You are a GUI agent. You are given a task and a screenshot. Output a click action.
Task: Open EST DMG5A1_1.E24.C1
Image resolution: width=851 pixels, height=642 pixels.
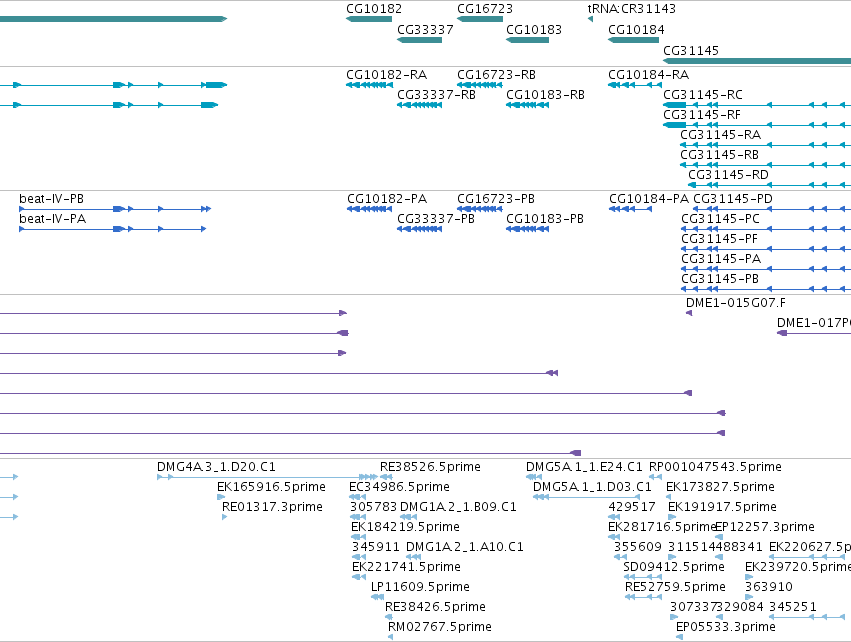[x=584, y=467]
